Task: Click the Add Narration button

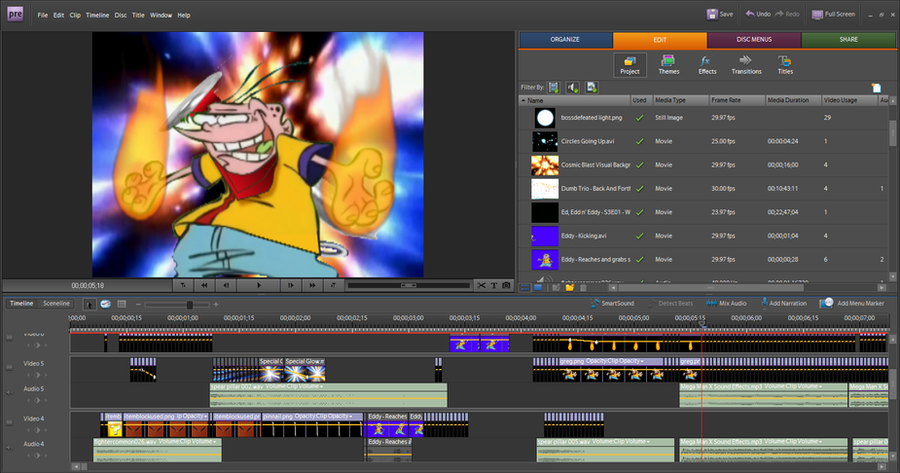Action: click(x=783, y=304)
